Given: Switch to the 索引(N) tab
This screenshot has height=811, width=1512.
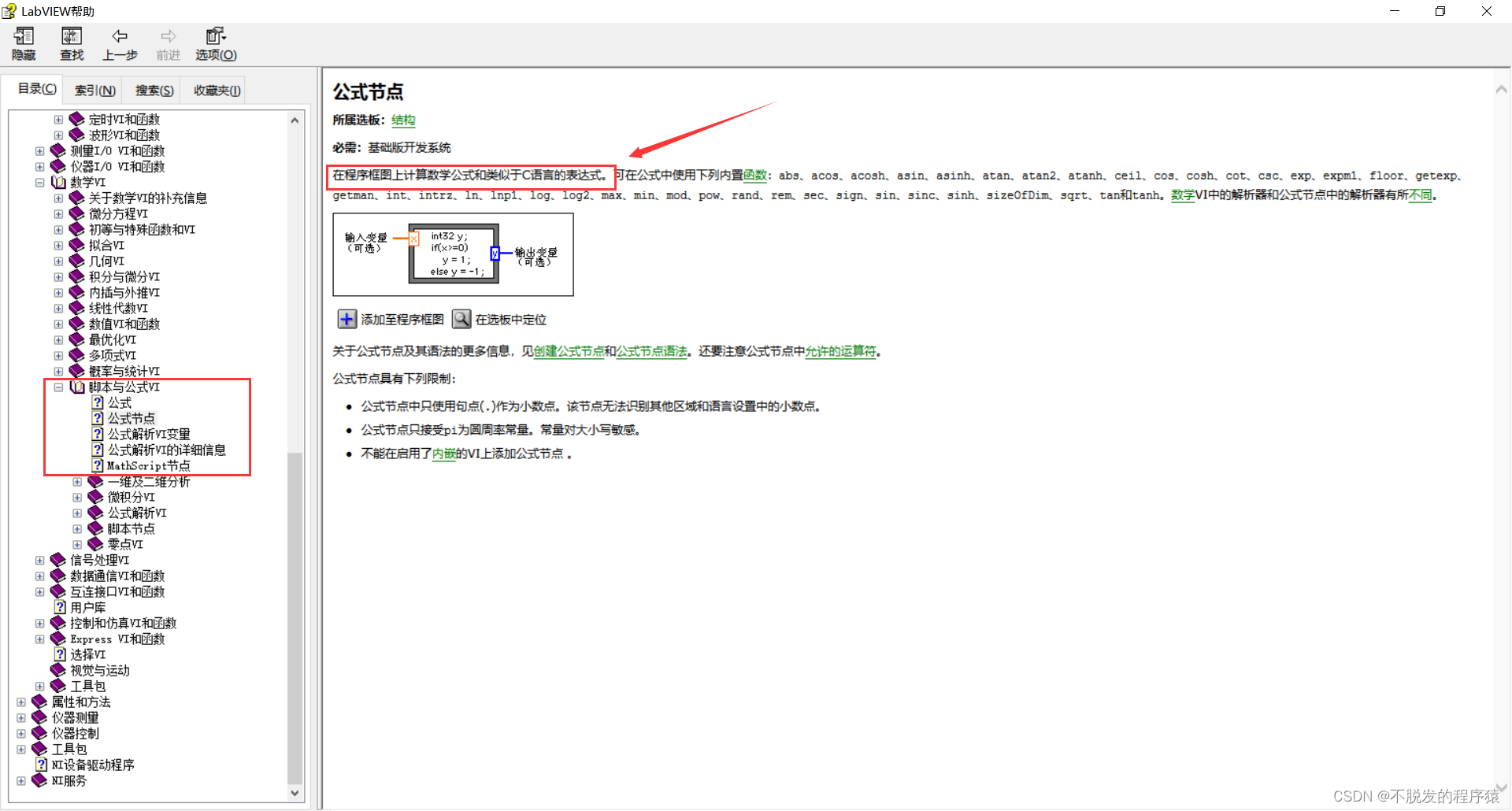Looking at the screenshot, I should coord(93,90).
